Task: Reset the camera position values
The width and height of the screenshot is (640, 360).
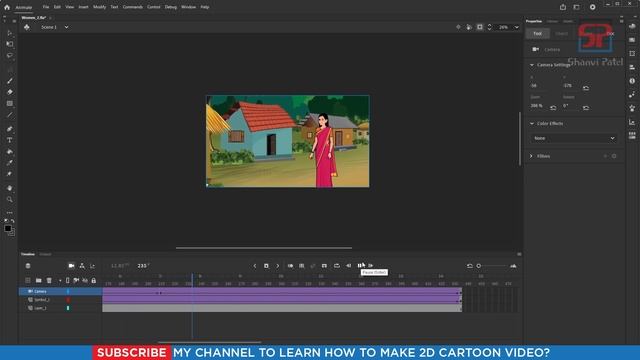Action: pos(586,88)
